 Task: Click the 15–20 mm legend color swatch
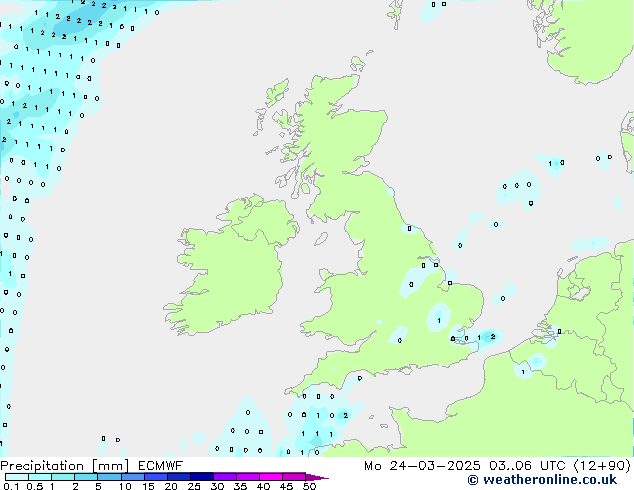pos(155,477)
